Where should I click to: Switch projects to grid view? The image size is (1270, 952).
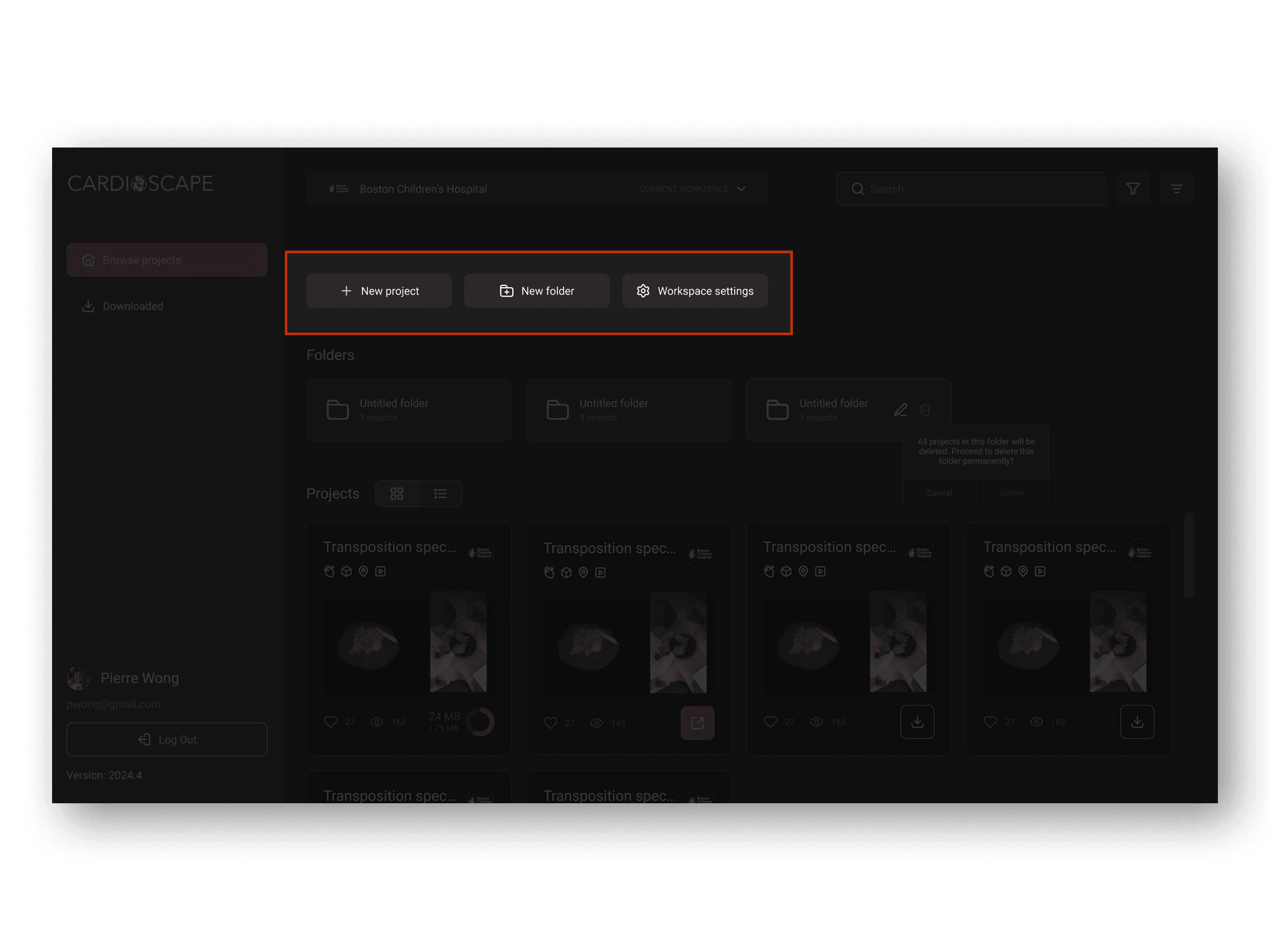coord(397,493)
